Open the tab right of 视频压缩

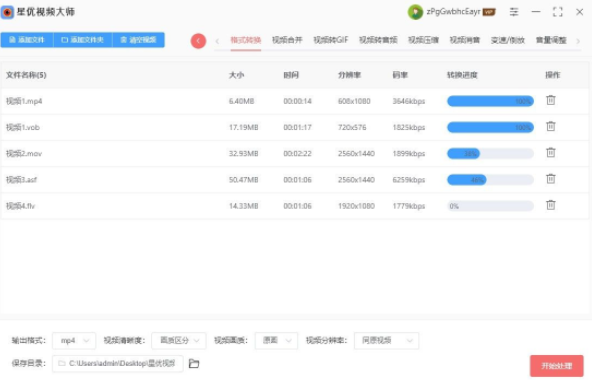[x=464, y=40]
